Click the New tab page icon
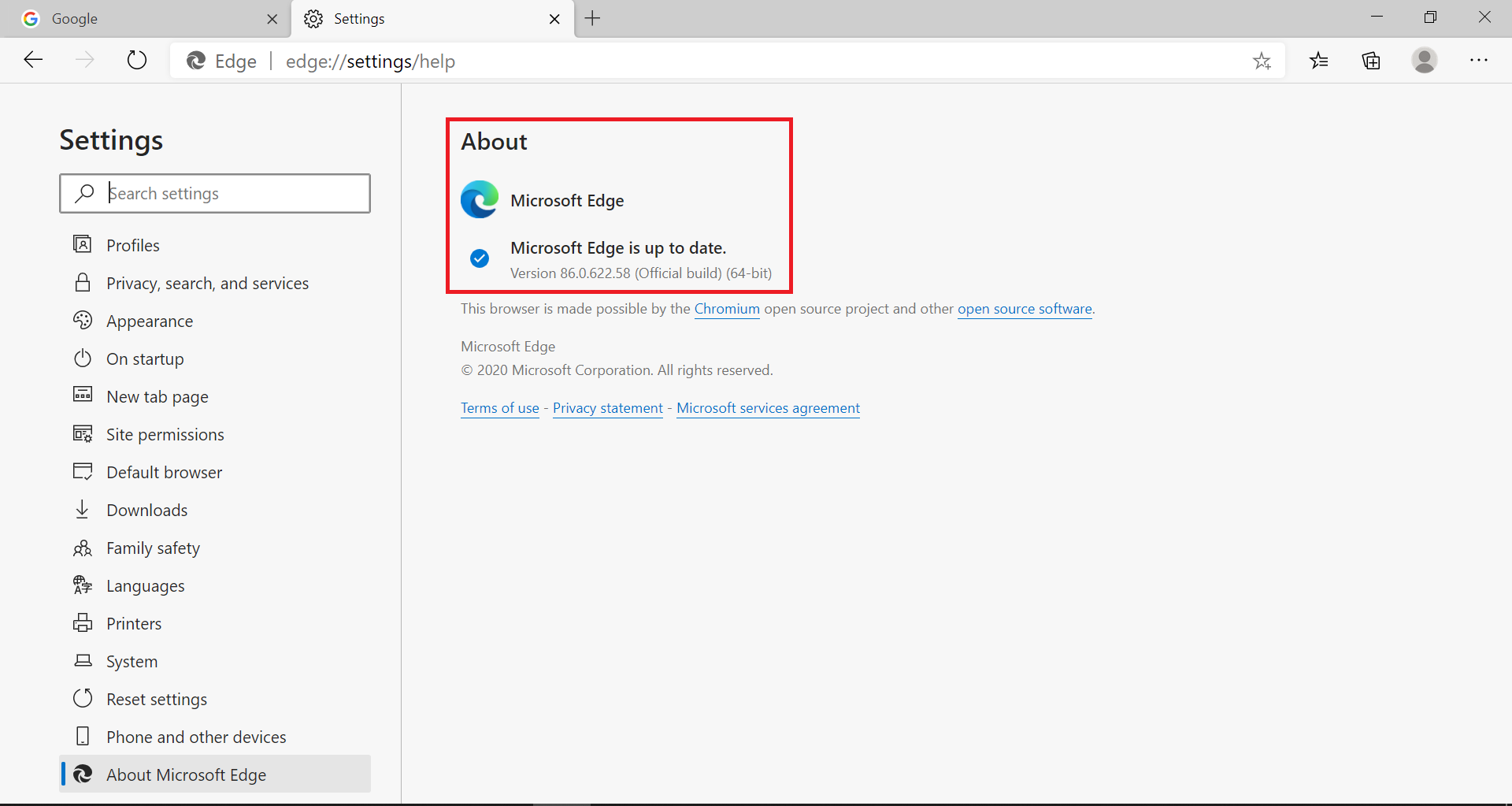 pyautogui.click(x=83, y=395)
